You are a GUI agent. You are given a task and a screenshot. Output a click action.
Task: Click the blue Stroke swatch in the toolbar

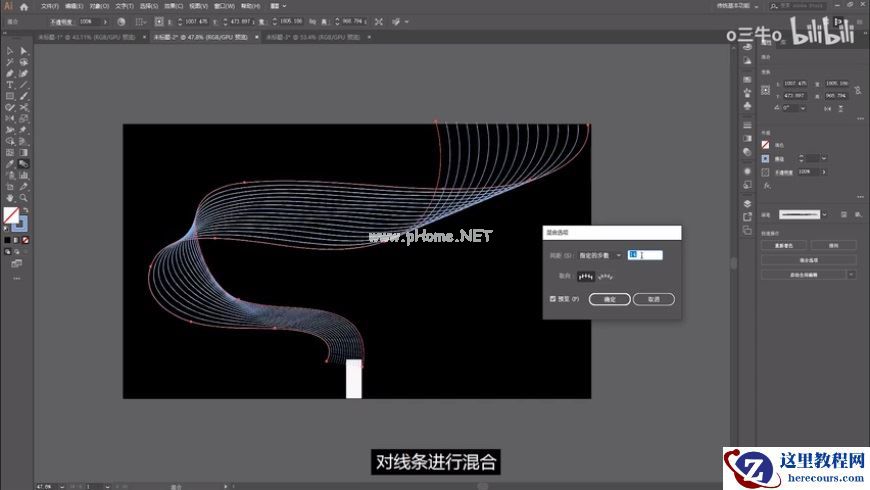(x=21, y=224)
